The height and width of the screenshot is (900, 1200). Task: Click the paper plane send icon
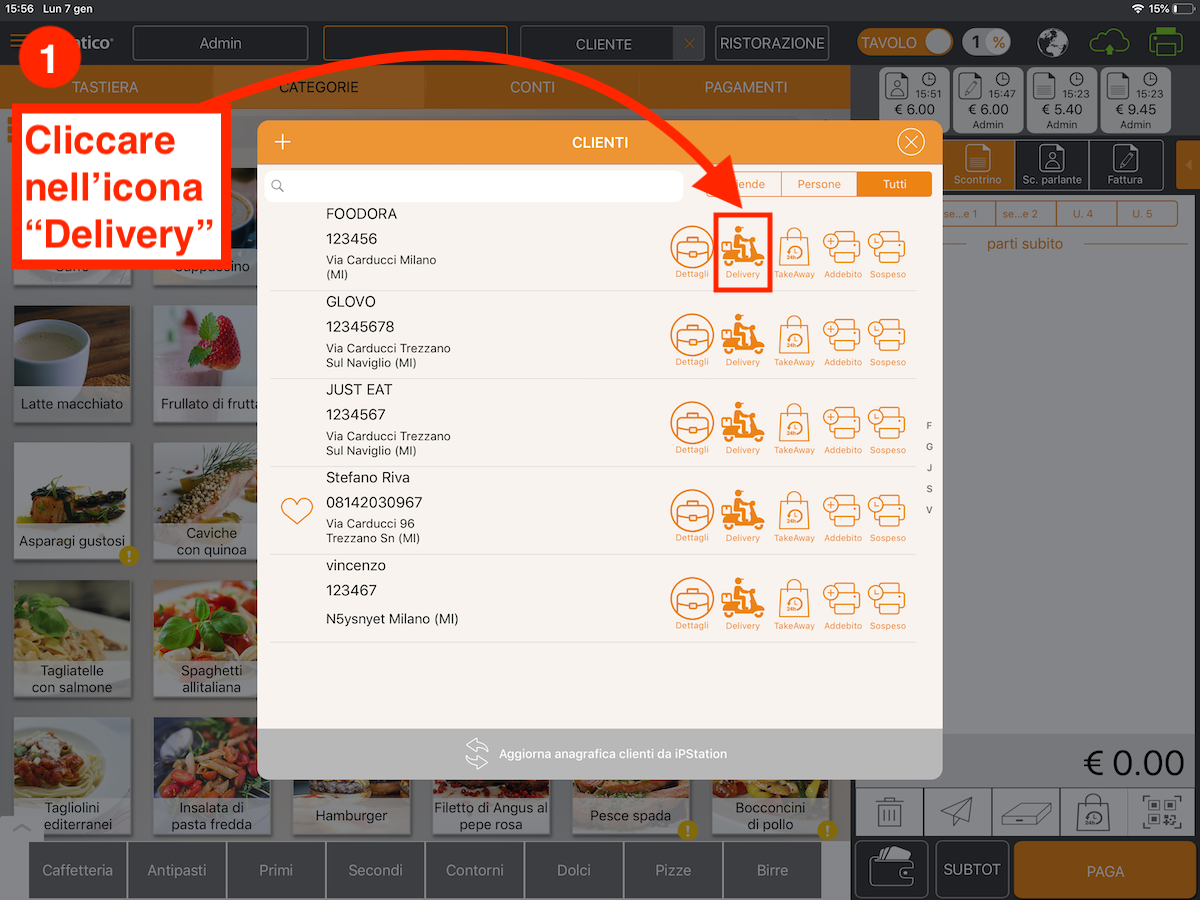pyautogui.click(x=958, y=812)
